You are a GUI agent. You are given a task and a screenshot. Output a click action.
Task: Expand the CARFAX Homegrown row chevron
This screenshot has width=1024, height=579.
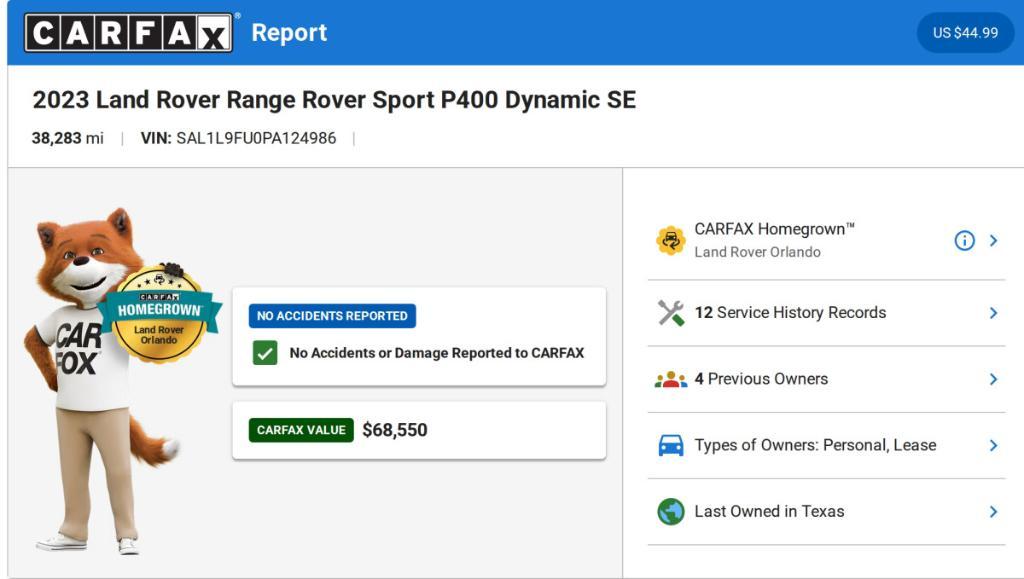coord(993,240)
